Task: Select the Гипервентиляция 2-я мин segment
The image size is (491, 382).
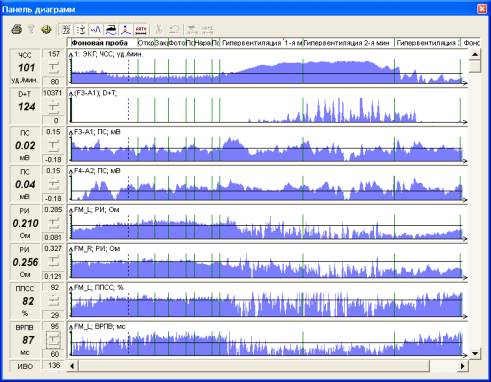Action: [x=349, y=43]
